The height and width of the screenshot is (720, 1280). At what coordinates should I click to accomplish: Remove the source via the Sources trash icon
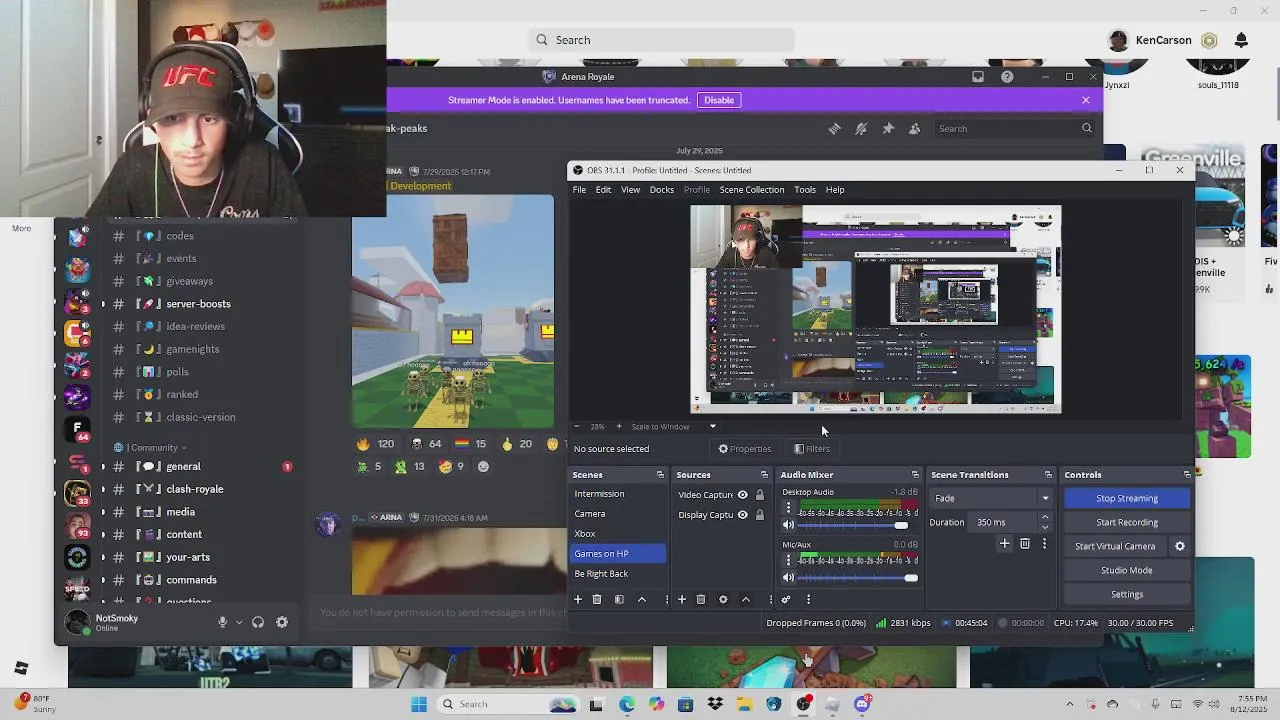click(x=701, y=599)
